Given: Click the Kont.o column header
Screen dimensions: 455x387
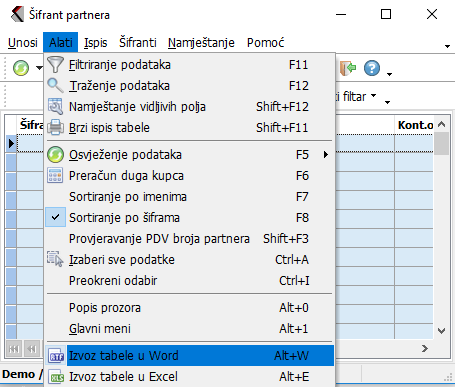Looking at the screenshot, I should [x=414, y=125].
